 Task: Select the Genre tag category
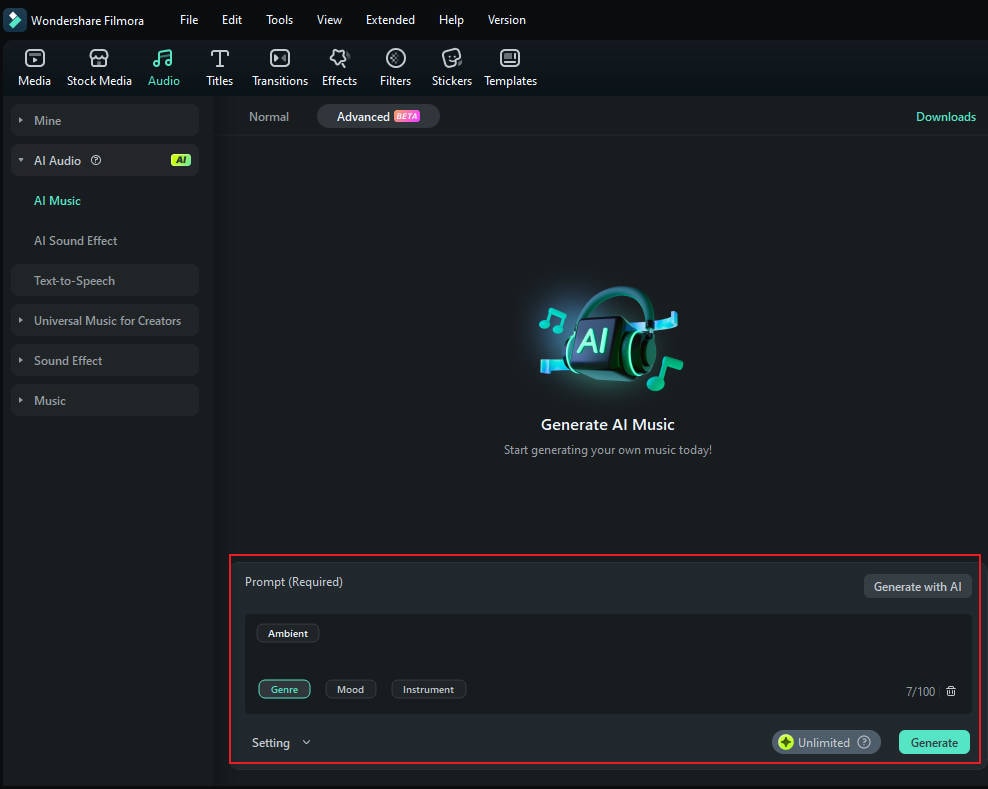click(x=284, y=689)
